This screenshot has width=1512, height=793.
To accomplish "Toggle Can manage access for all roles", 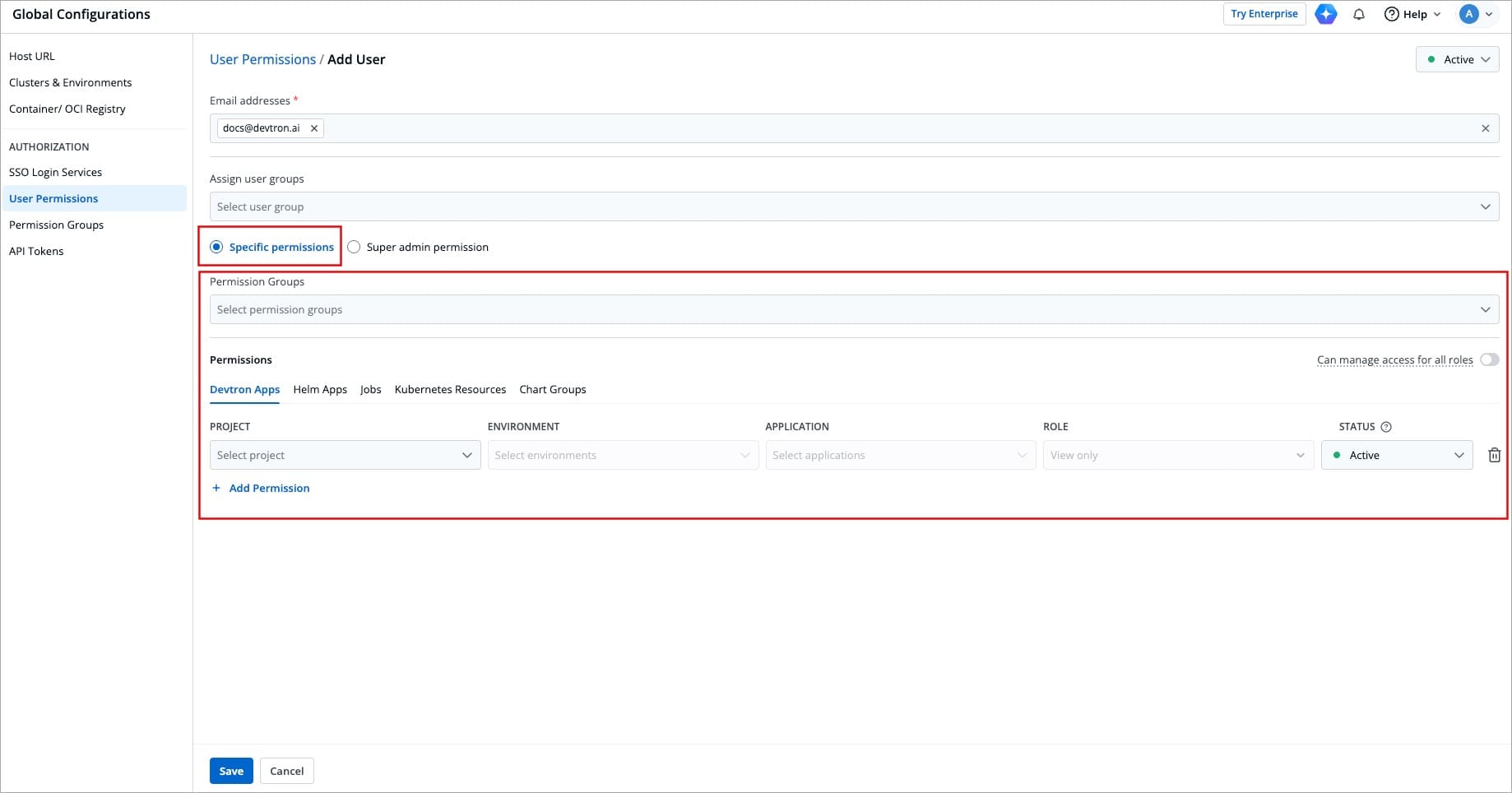I will coord(1489,359).
